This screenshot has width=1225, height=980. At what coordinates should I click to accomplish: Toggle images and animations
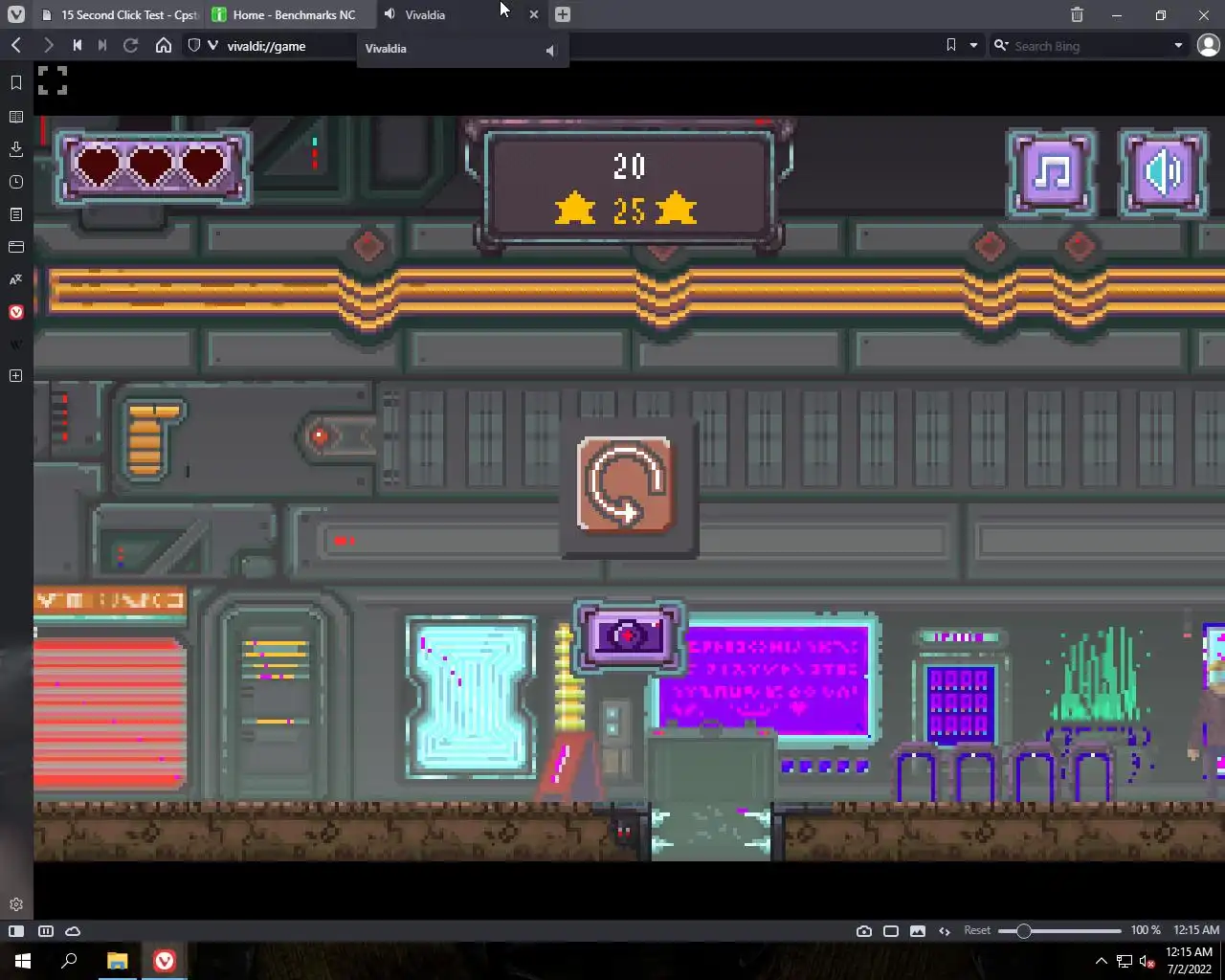click(x=918, y=930)
